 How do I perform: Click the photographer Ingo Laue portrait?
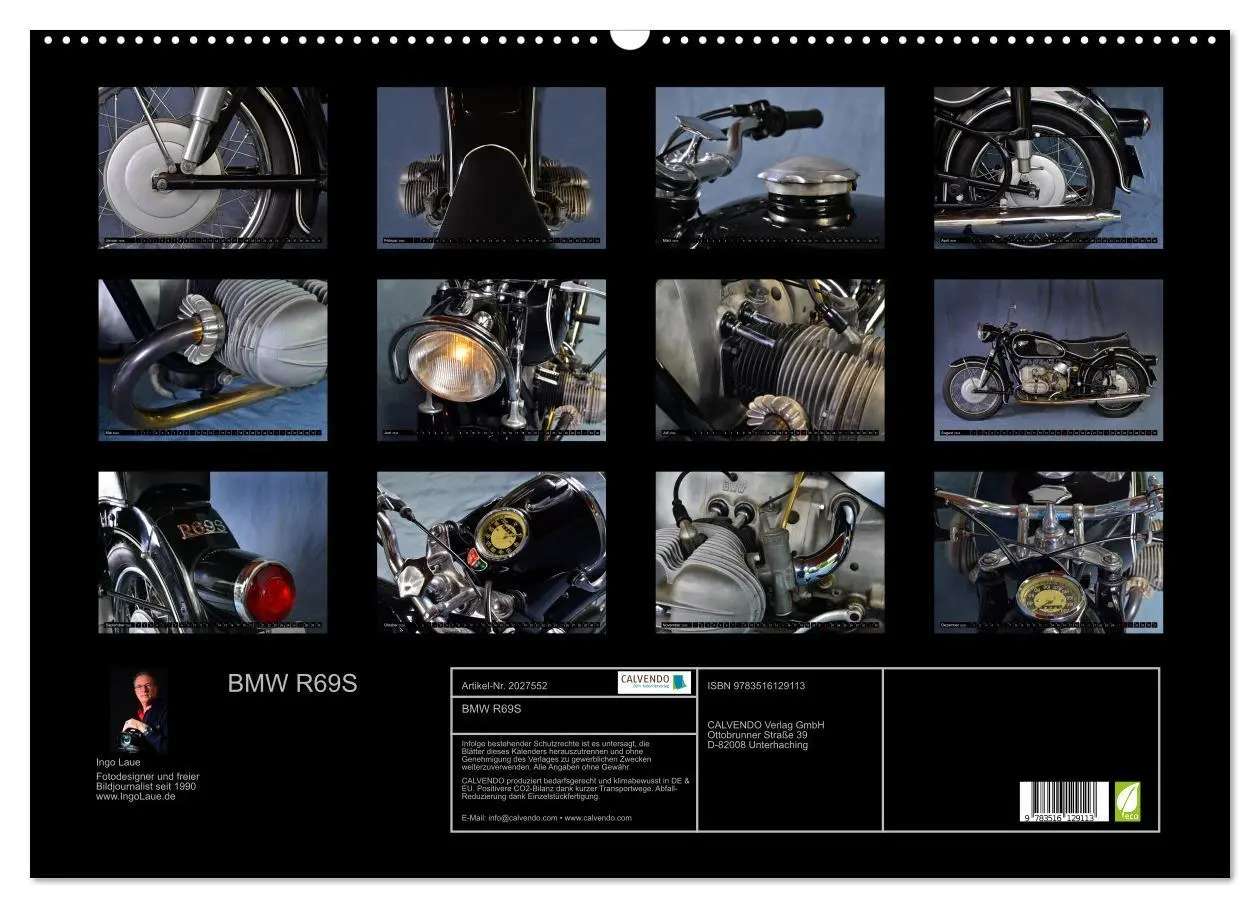(x=138, y=711)
